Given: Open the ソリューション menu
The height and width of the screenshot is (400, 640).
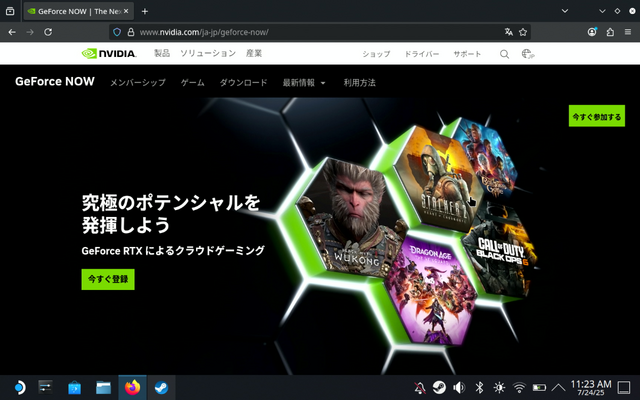Looking at the screenshot, I should 208,53.
